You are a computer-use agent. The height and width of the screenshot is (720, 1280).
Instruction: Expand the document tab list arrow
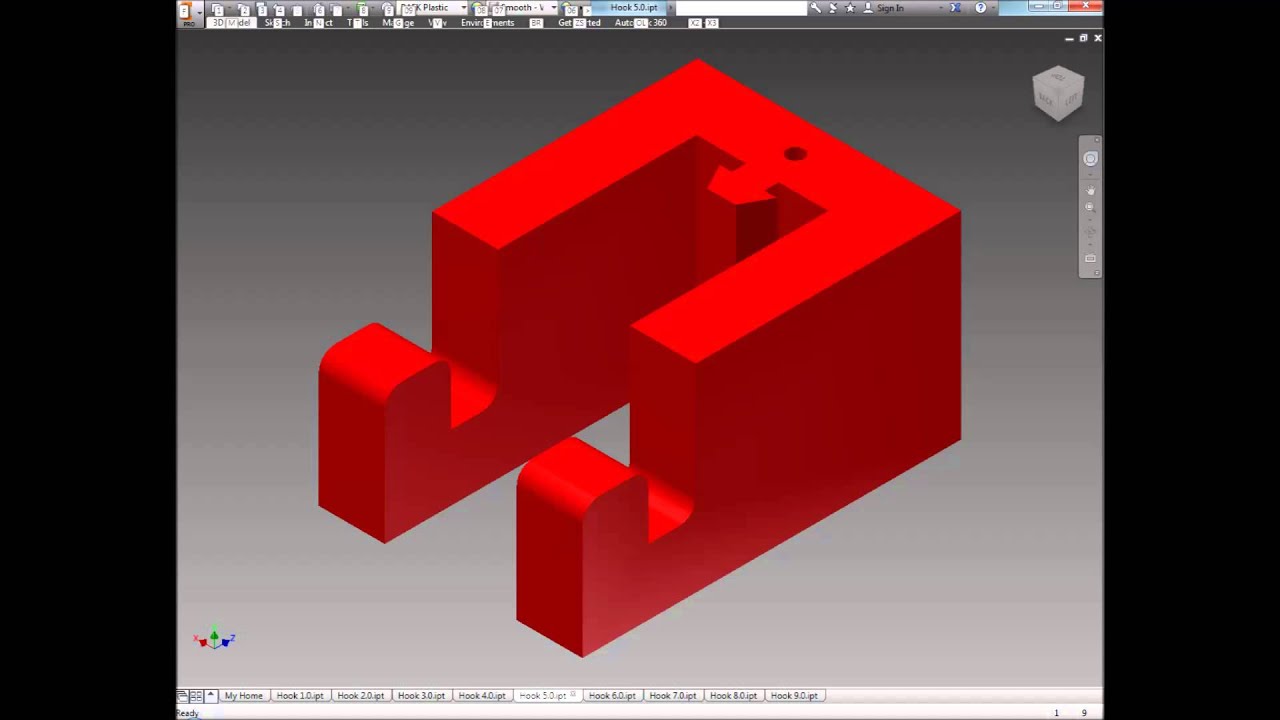tap(210, 695)
